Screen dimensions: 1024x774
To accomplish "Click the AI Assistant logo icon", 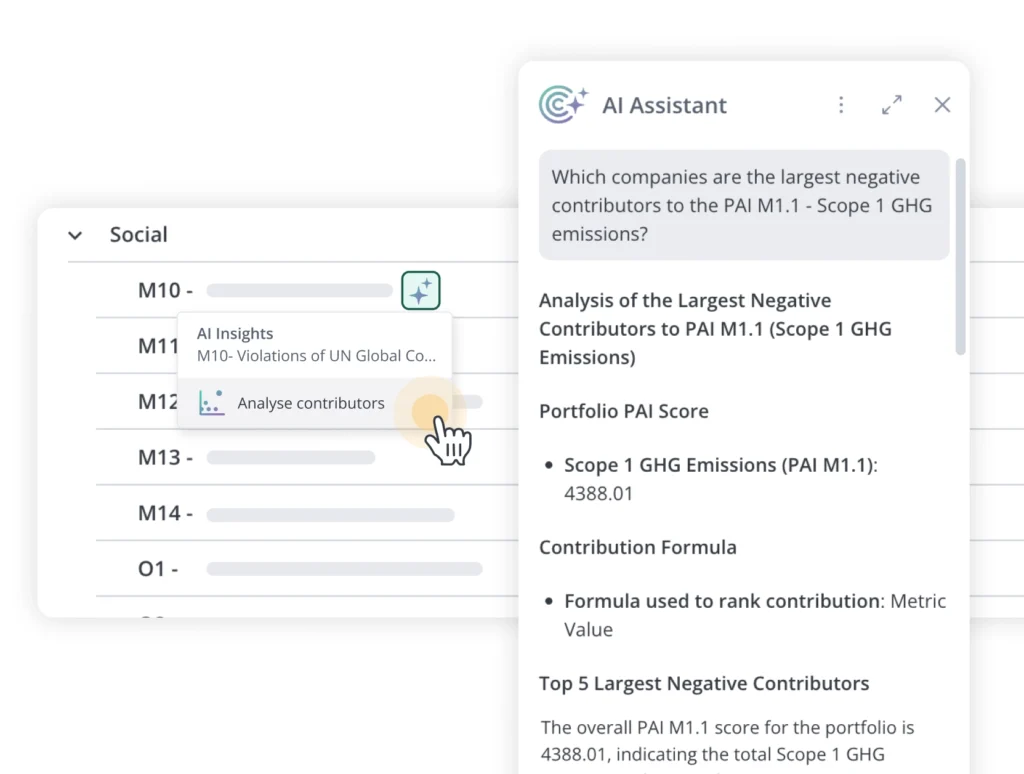I will point(563,105).
